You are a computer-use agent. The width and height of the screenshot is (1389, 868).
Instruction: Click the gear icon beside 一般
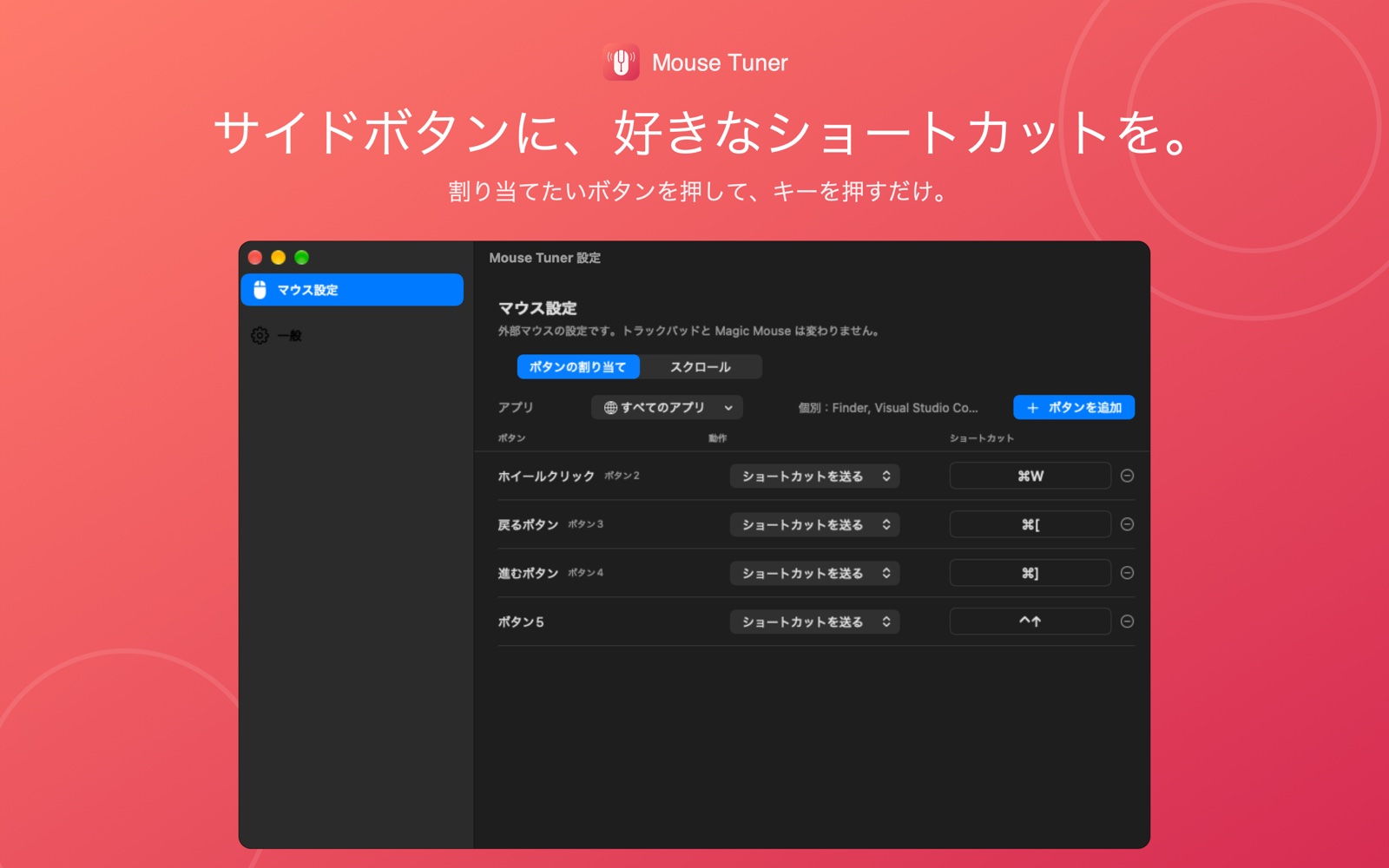260,335
